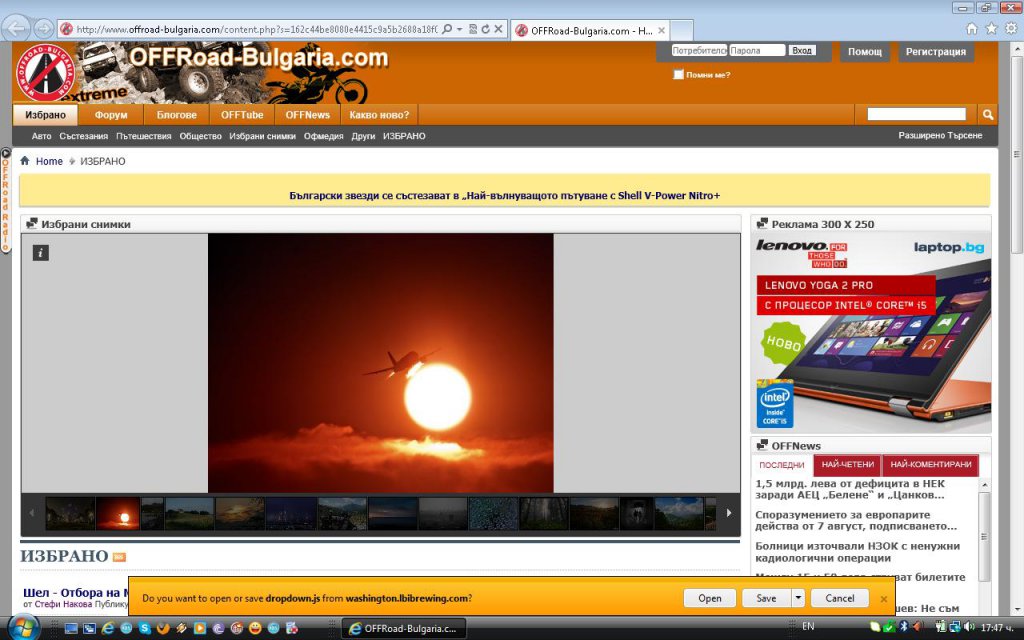Open the OFFTube tab

coord(242,115)
